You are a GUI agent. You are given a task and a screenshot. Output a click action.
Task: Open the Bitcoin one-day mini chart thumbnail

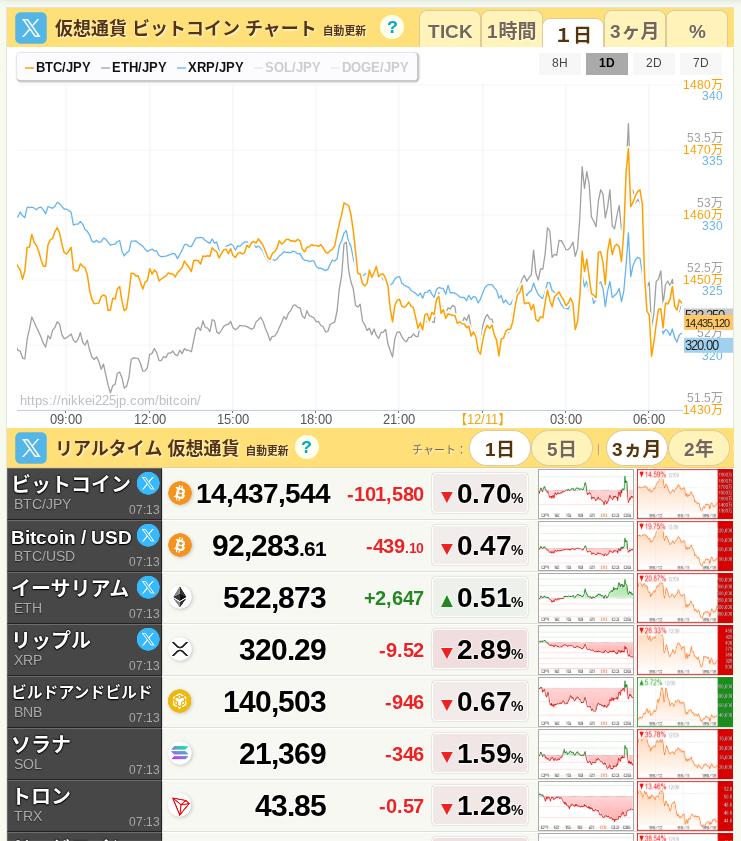pos(586,494)
